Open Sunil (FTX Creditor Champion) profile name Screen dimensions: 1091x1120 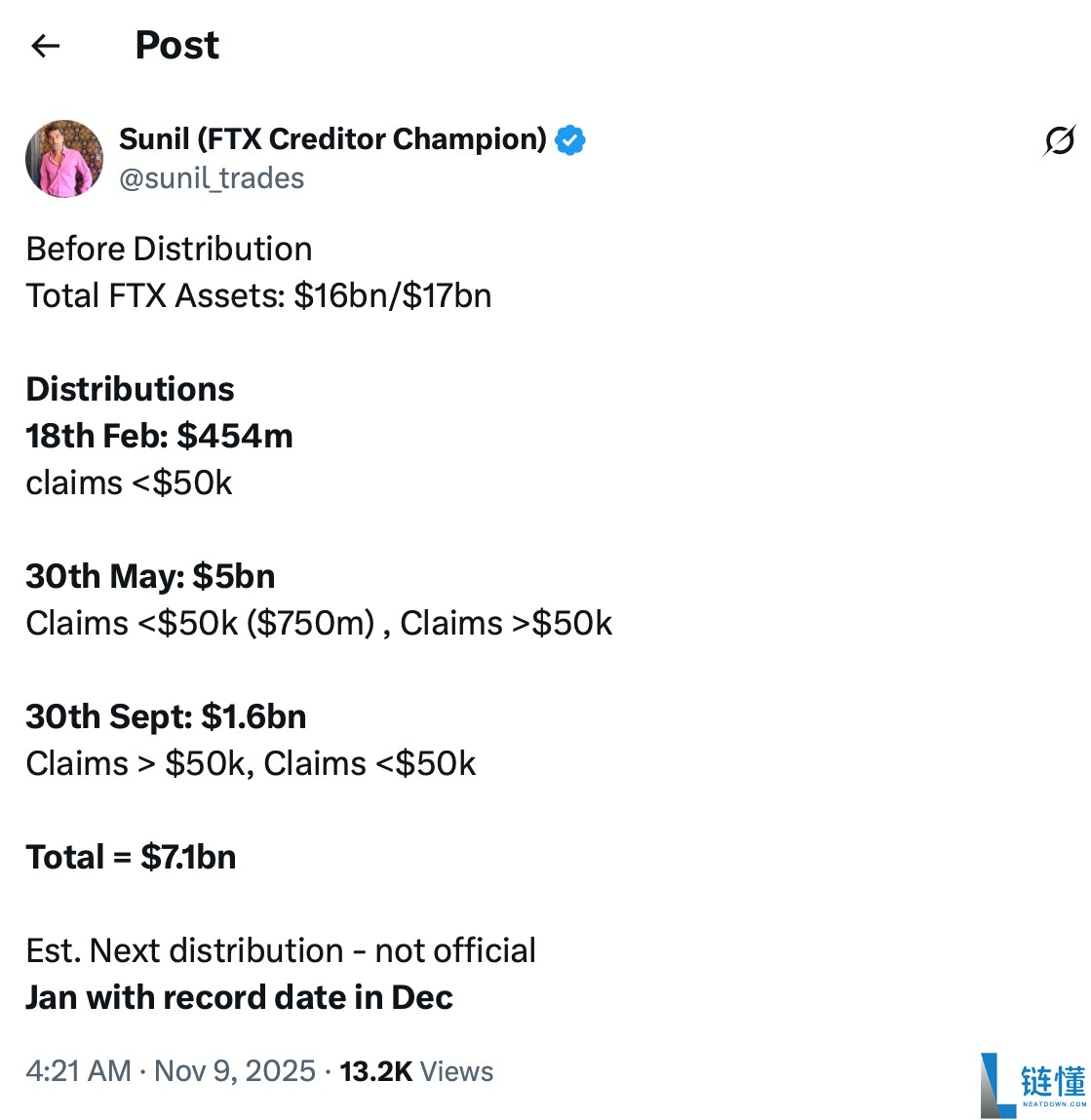pos(332,139)
